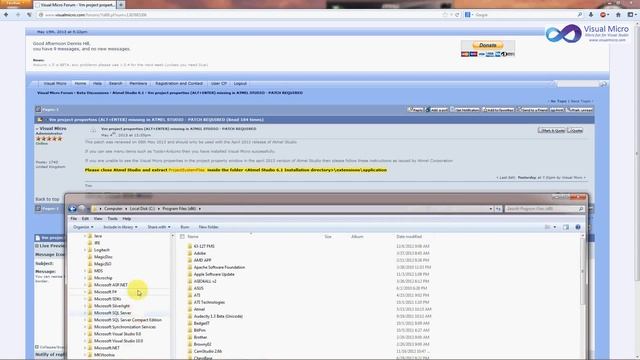This screenshot has height=360, width=640.
Task: Click Local Disk (C:) breadcrumb segment
Action: tap(142, 209)
